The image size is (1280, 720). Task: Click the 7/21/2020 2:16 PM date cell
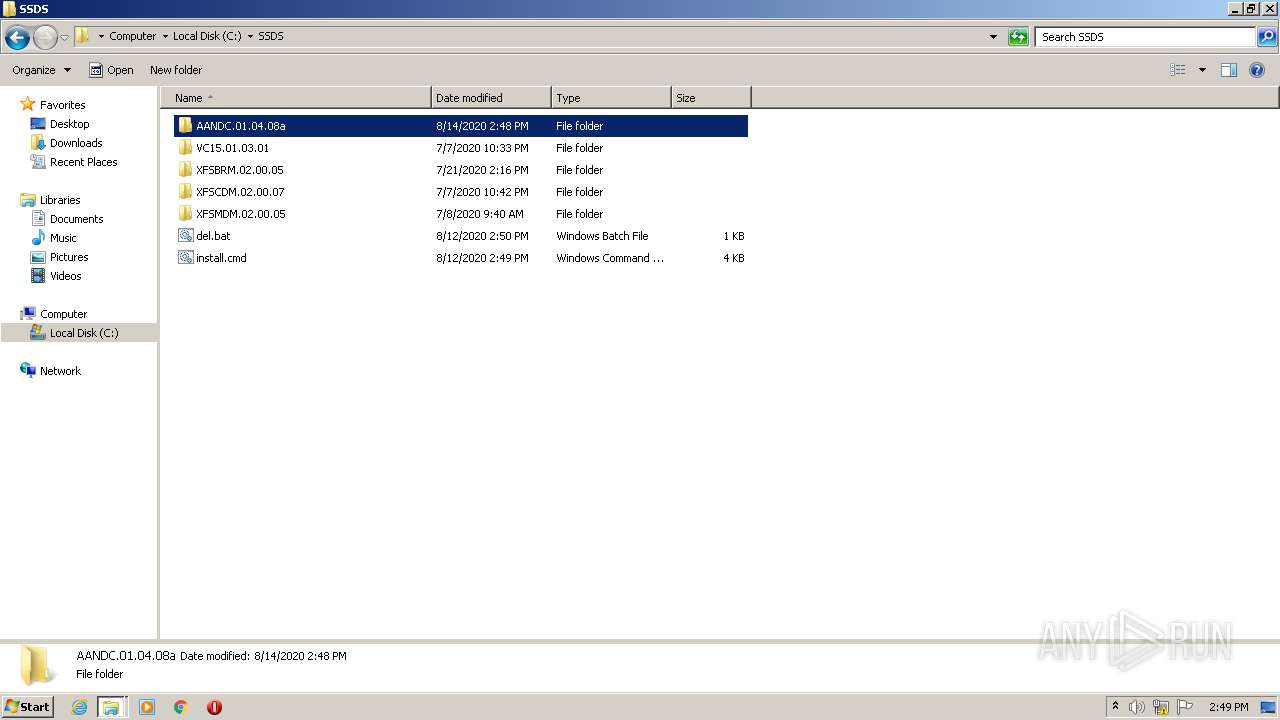pos(482,170)
